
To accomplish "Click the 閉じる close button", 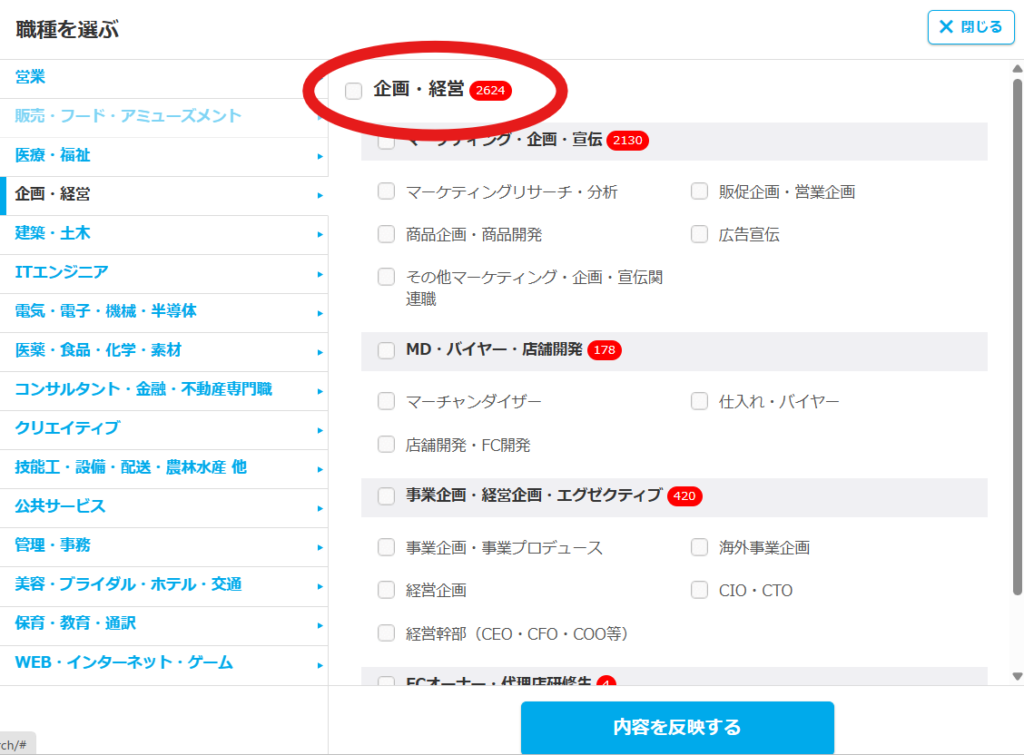I will (x=970, y=27).
